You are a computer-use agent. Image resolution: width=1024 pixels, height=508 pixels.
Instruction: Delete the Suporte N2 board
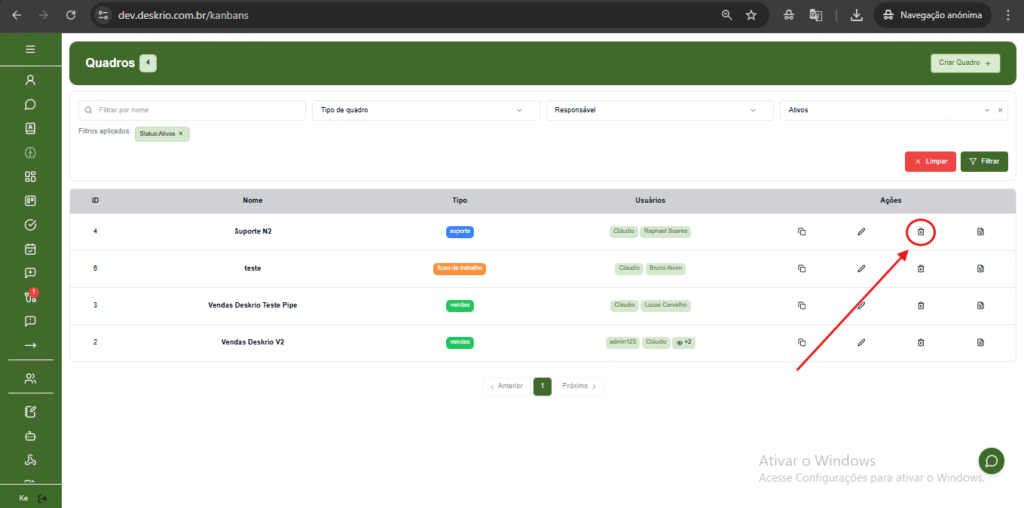920,232
